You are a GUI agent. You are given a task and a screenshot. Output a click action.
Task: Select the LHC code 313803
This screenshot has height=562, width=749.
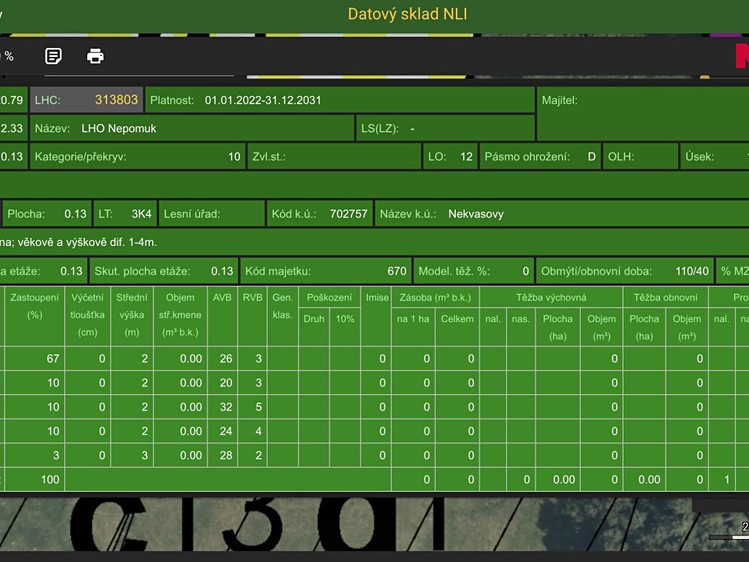click(x=116, y=100)
